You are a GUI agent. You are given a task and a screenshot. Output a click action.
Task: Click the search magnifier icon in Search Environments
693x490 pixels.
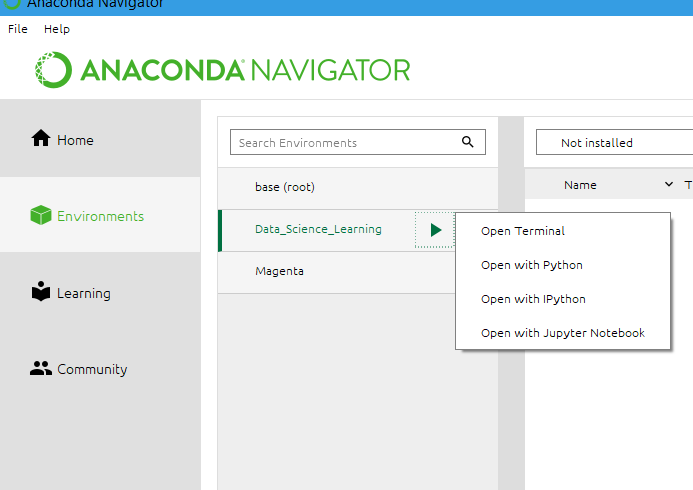point(468,142)
